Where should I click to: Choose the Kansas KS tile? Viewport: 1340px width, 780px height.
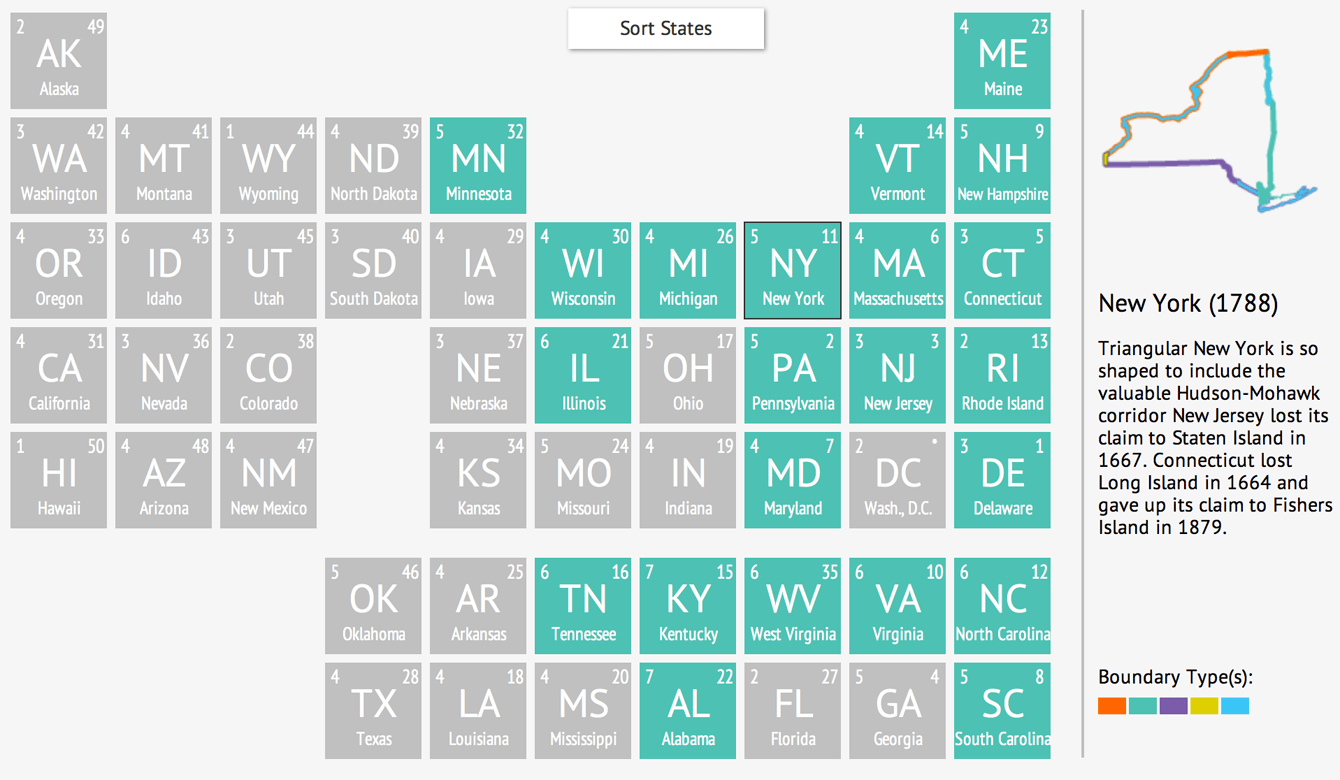pos(478,480)
